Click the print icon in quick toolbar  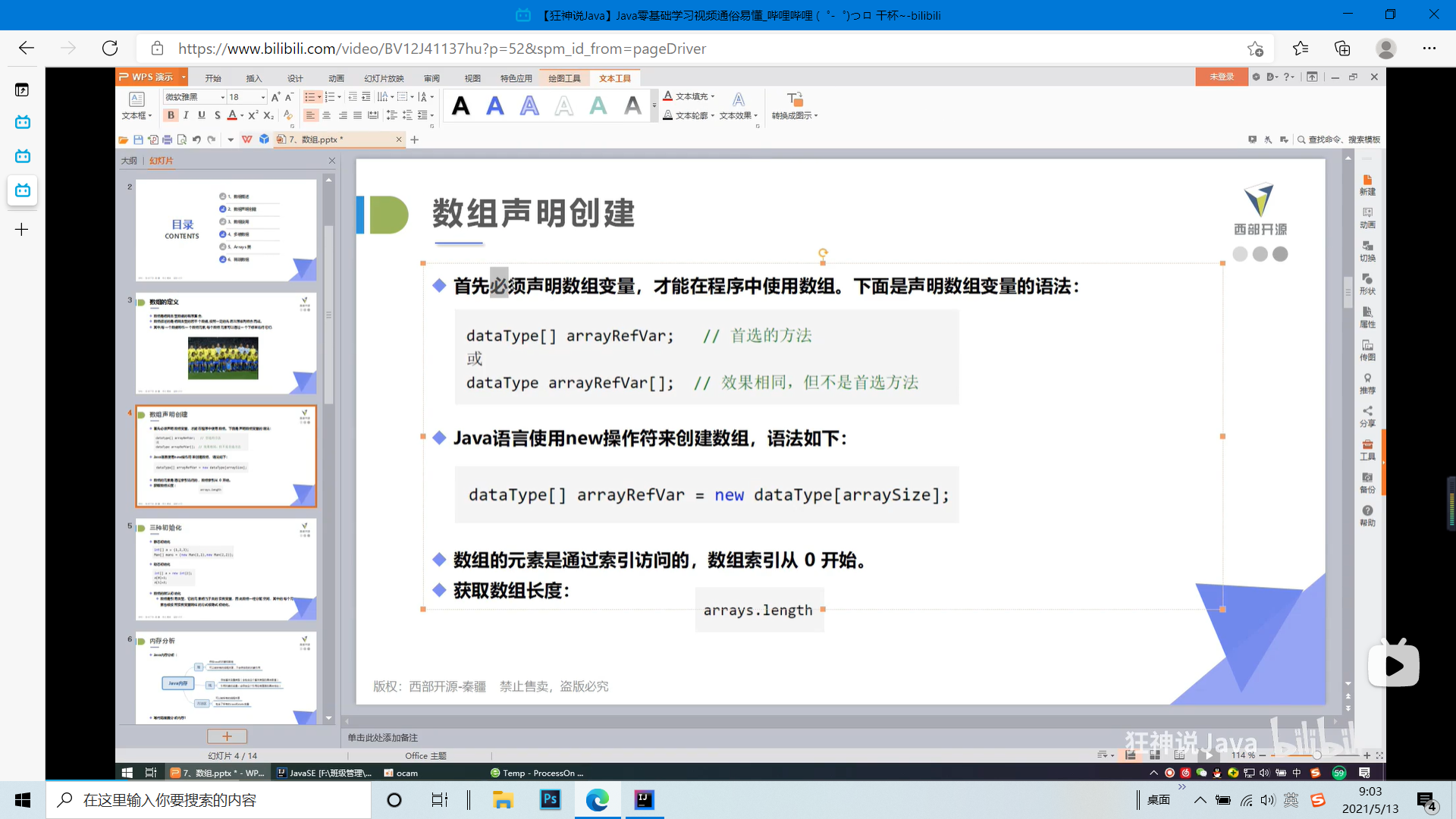click(167, 140)
